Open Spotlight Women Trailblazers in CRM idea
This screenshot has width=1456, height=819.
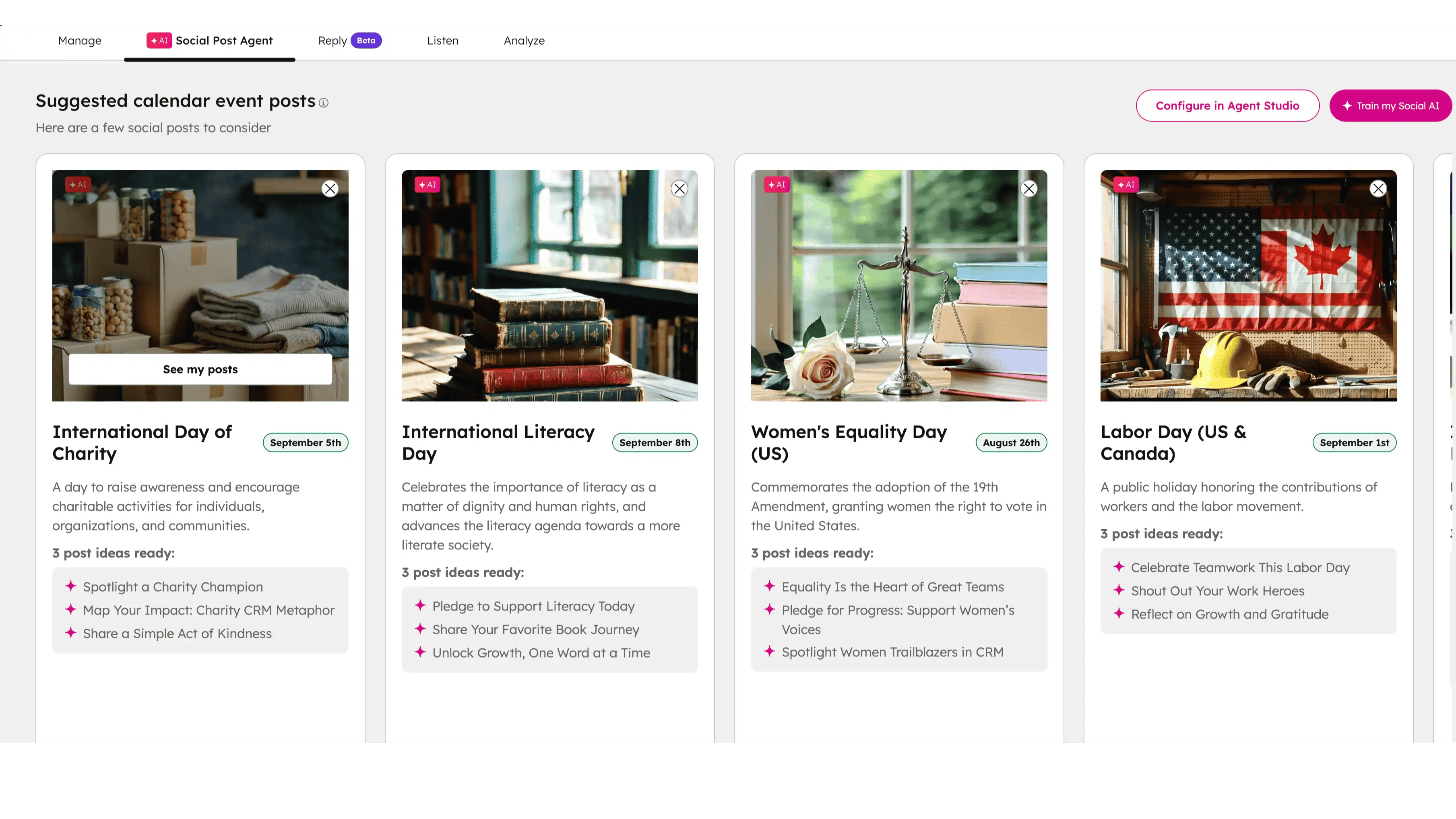pos(892,652)
